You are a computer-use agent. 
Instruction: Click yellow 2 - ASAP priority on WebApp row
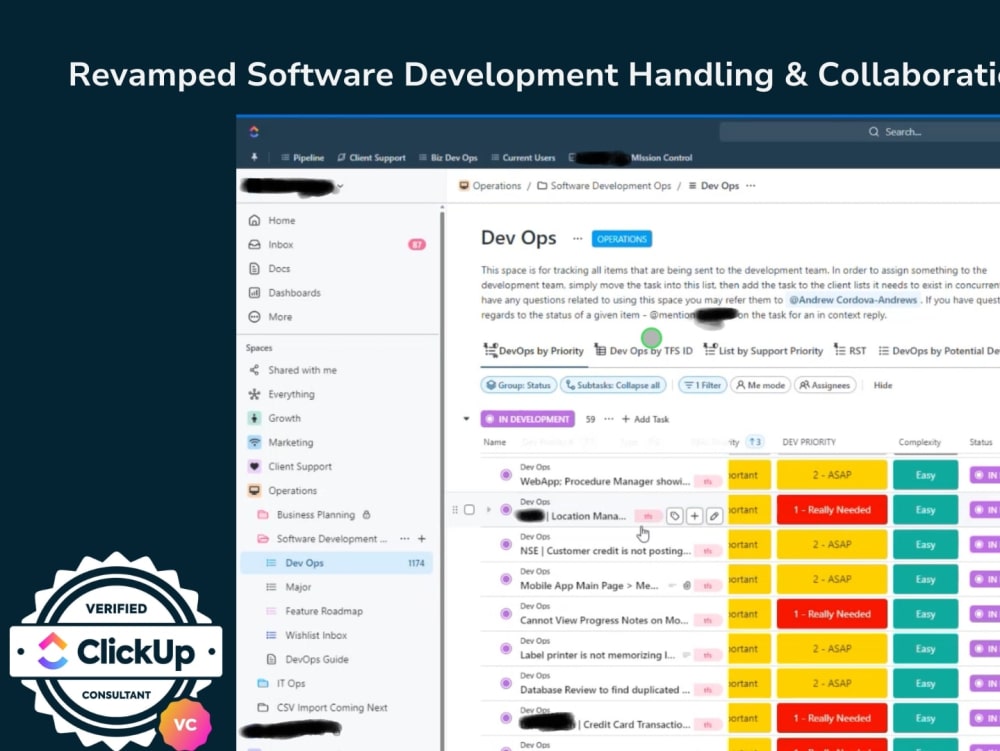click(832, 474)
